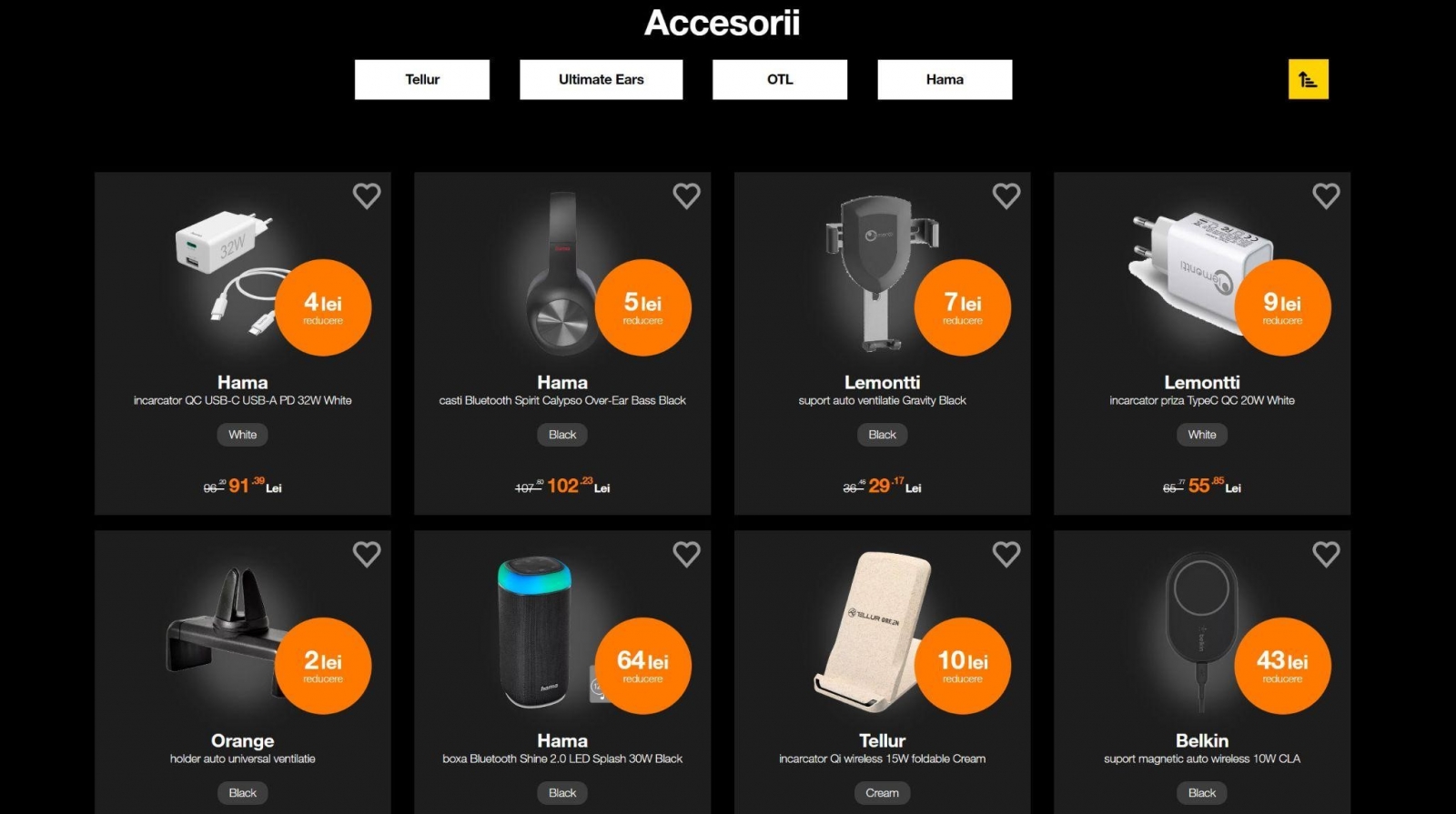The width and height of the screenshot is (1456, 814).
Task: Select the OTL brand filter
Action: pyautogui.click(x=780, y=79)
